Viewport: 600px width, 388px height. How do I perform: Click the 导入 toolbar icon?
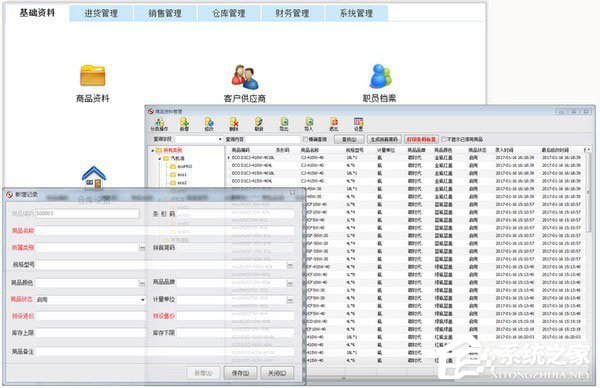[309, 124]
